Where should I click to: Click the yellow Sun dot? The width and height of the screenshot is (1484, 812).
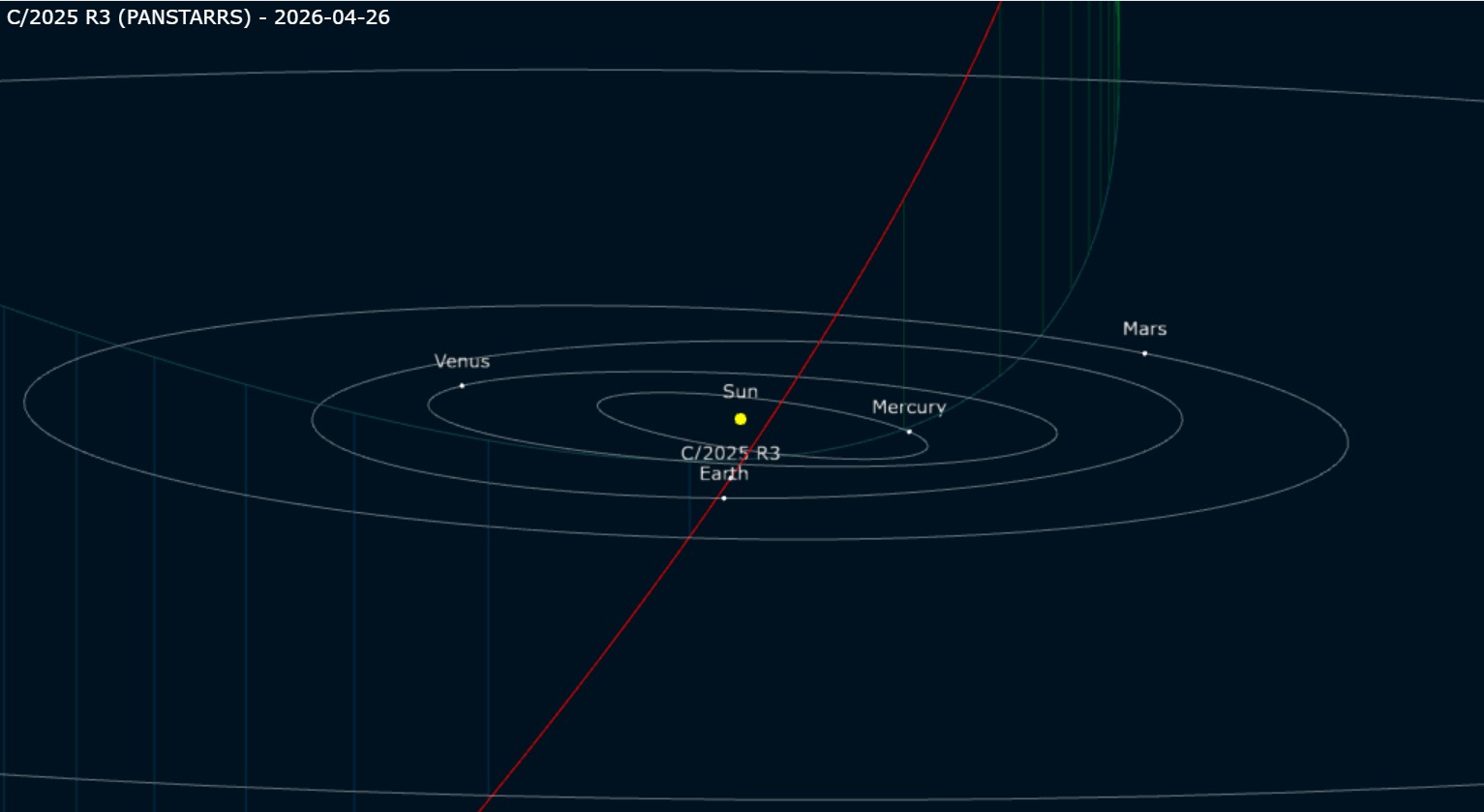click(741, 419)
